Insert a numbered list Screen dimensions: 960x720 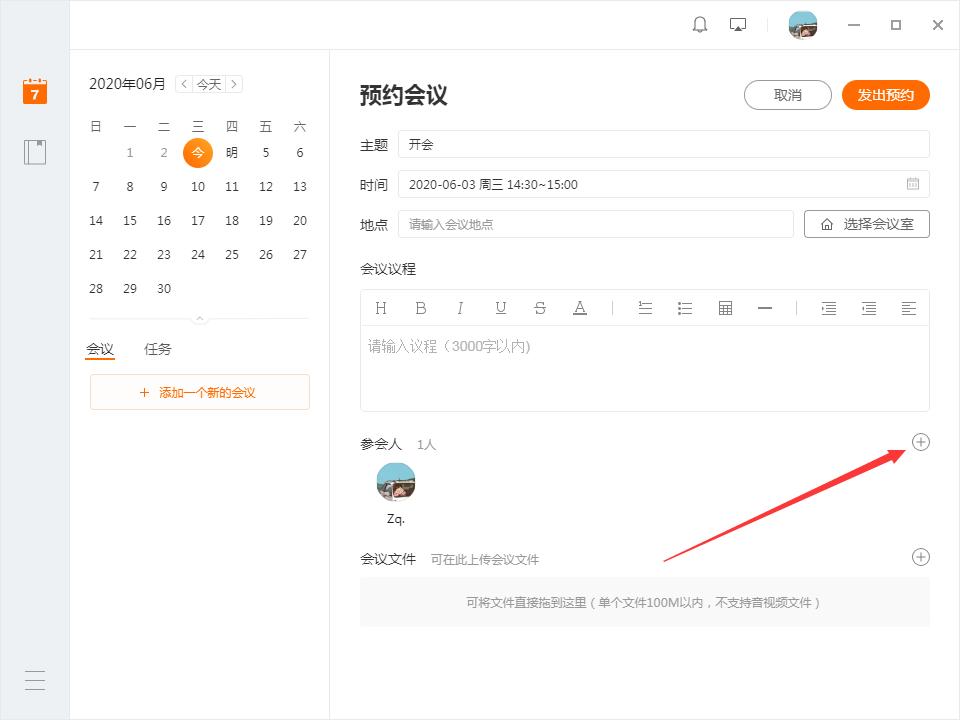click(645, 308)
